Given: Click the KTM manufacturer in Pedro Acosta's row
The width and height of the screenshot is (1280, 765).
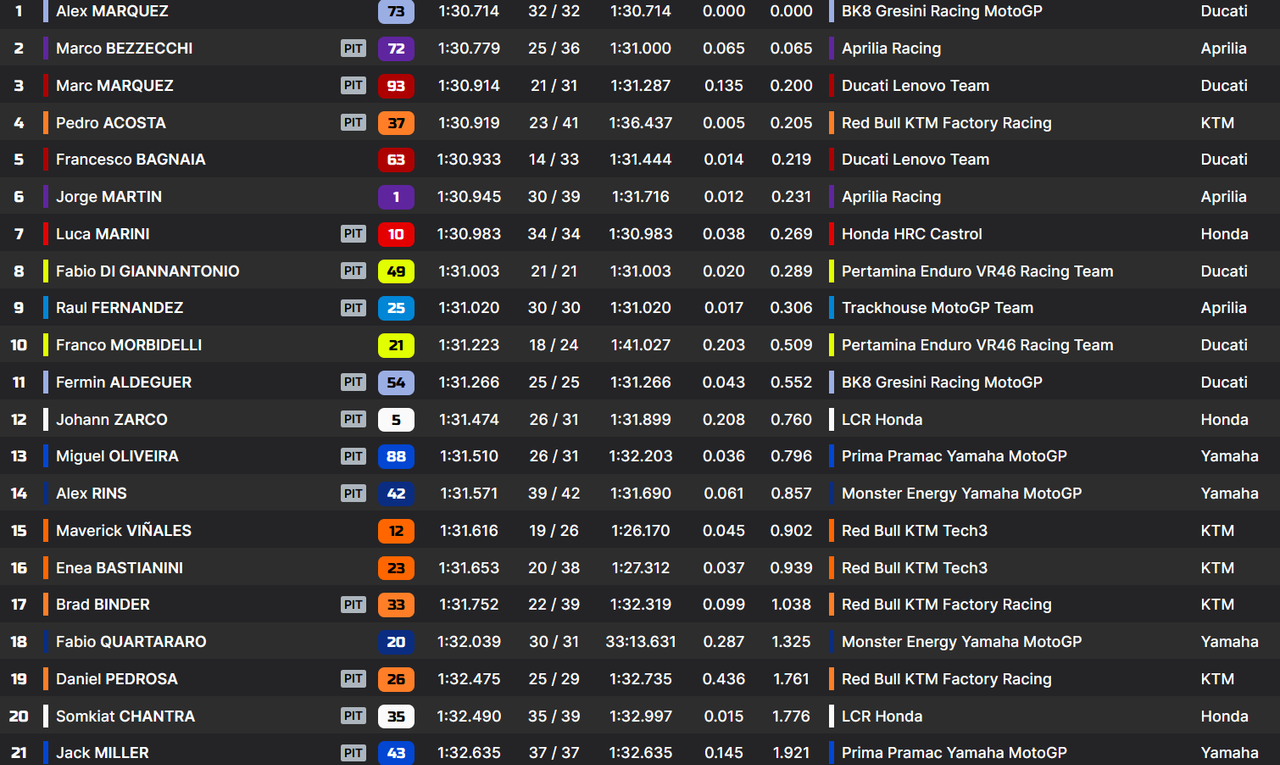Looking at the screenshot, I should tap(1217, 123).
